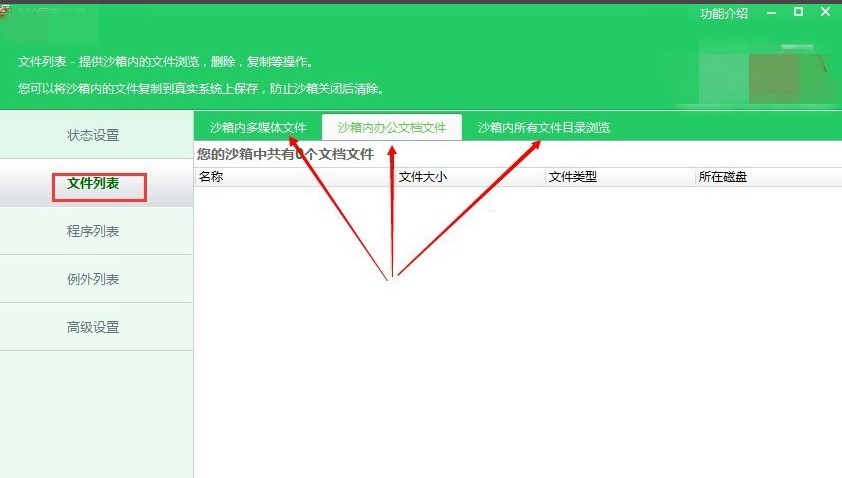This screenshot has width=842, height=478.
Task: Open 沙箱内所有文件目录浏览 tab
Action: [x=543, y=127]
